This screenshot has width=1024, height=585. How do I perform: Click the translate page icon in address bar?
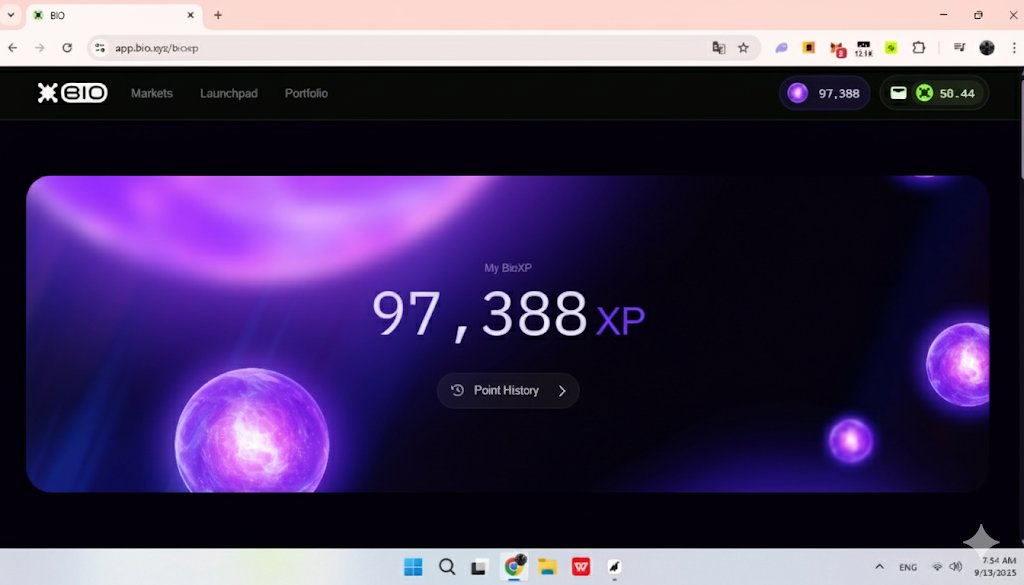(718, 48)
